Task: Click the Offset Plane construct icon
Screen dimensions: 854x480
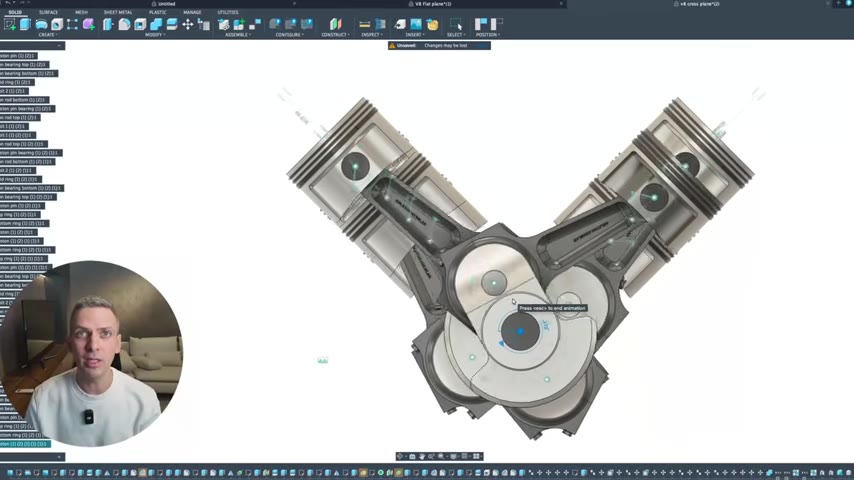Action: 336,24
